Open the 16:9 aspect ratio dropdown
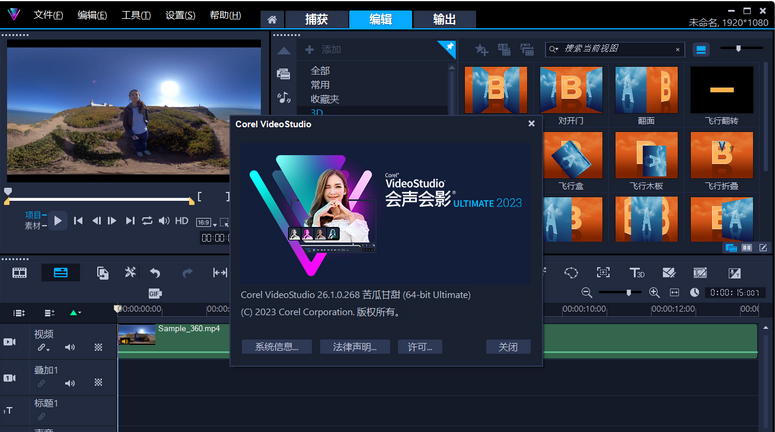 tap(206, 222)
